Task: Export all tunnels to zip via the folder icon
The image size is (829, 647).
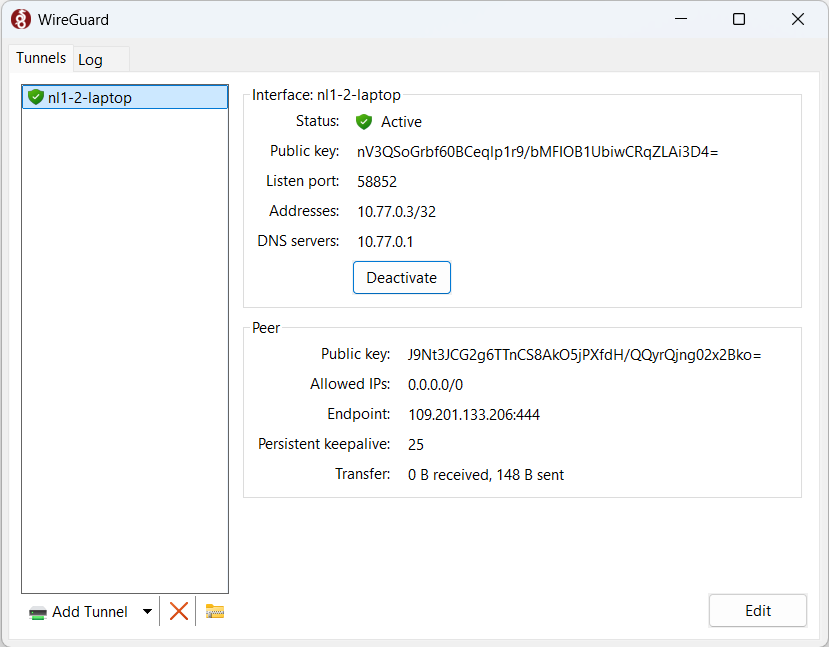Action: click(215, 611)
